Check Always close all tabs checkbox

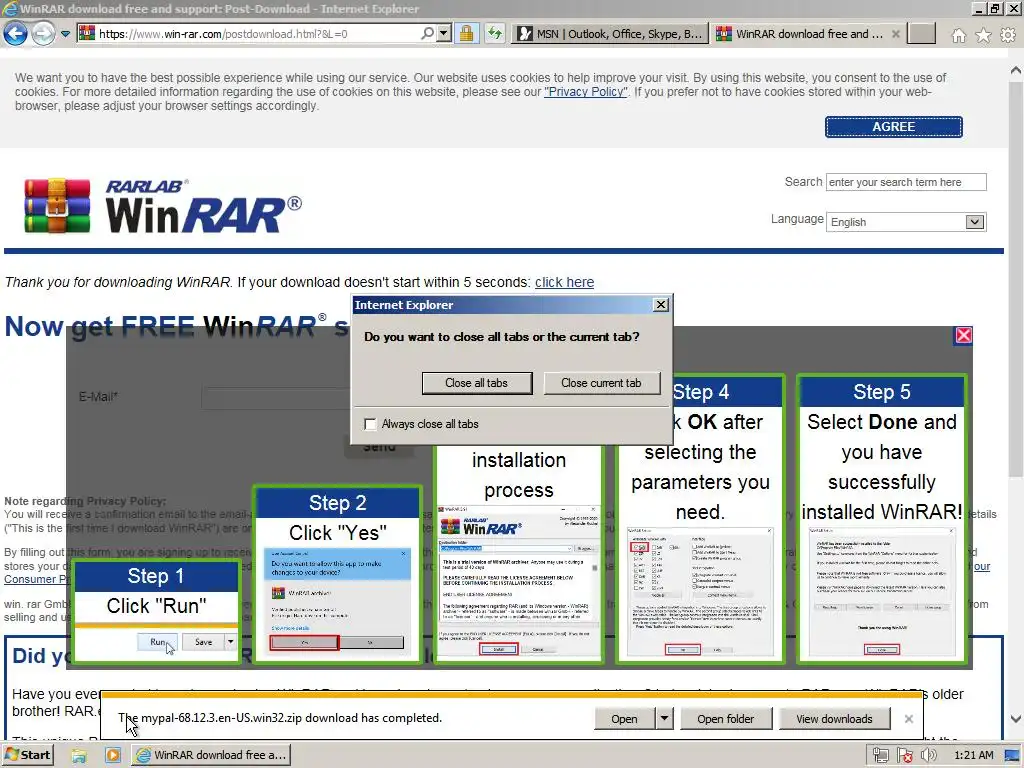tap(370, 424)
